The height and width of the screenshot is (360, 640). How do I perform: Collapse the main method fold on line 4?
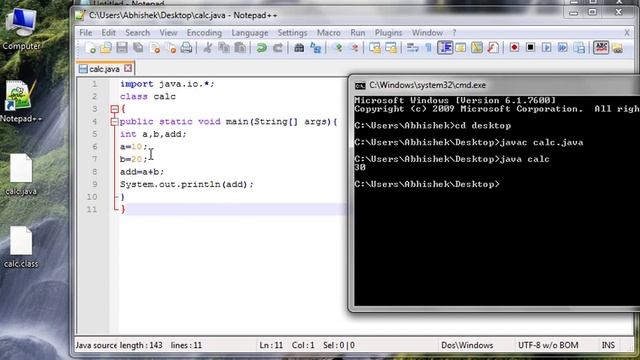(115, 122)
